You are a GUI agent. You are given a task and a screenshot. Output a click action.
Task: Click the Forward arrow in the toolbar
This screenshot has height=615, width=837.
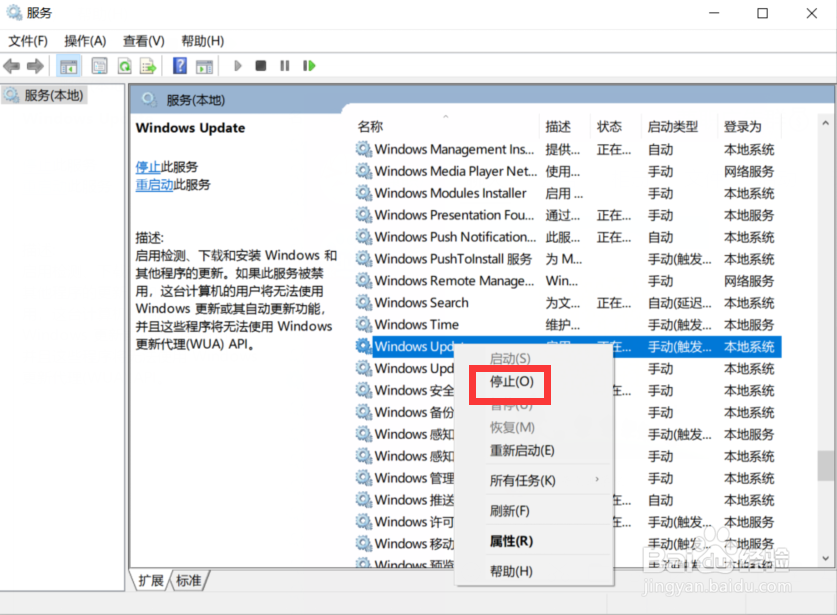coord(35,66)
